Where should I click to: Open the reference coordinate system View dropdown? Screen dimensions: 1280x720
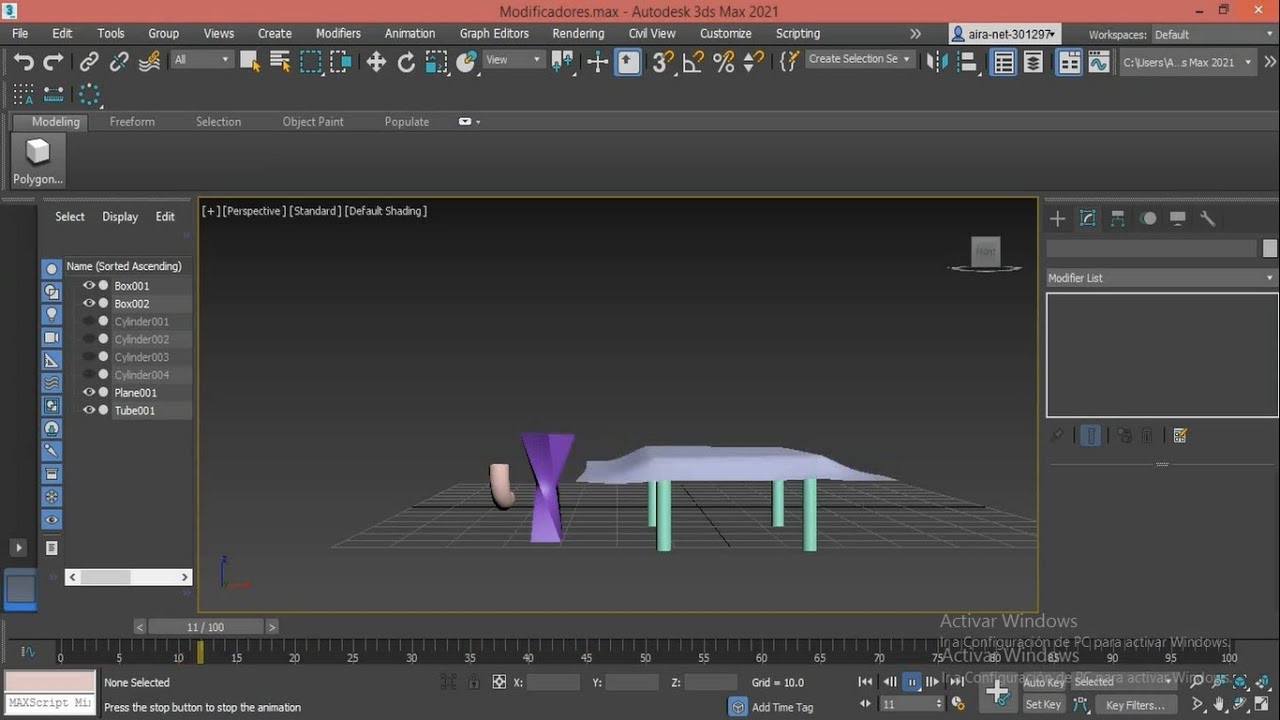(513, 60)
